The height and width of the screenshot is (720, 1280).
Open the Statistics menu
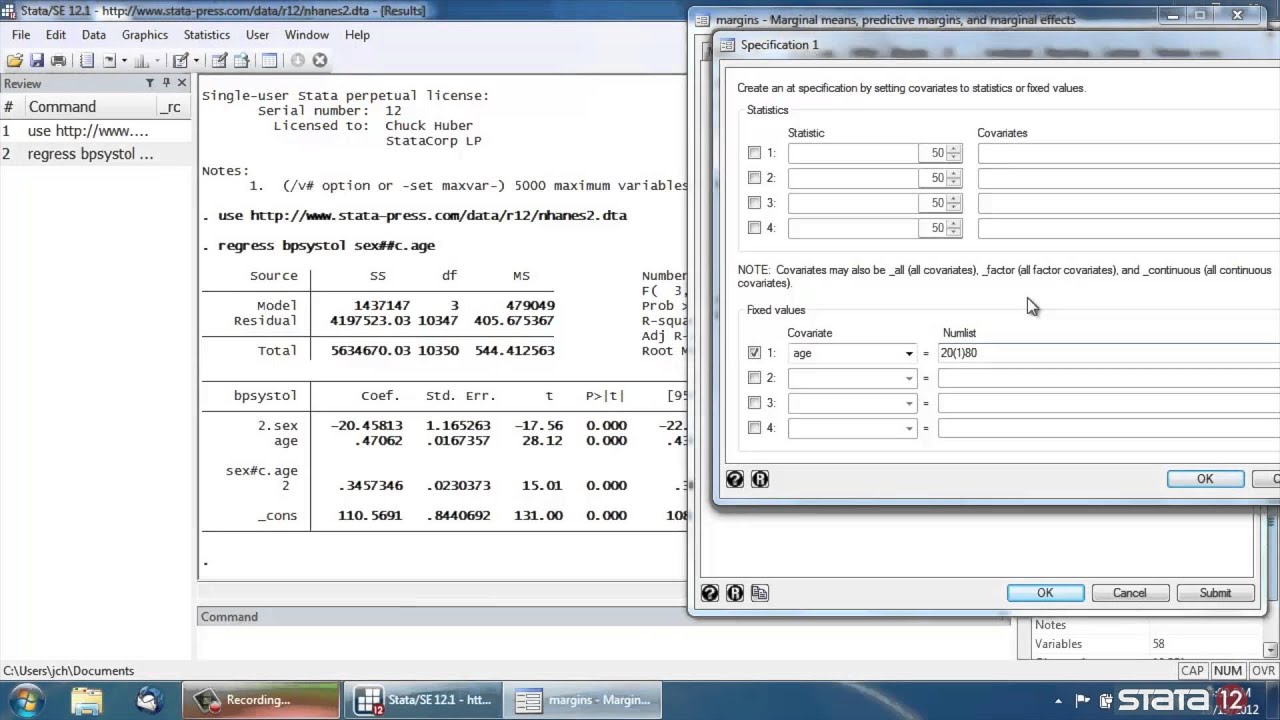(x=207, y=34)
